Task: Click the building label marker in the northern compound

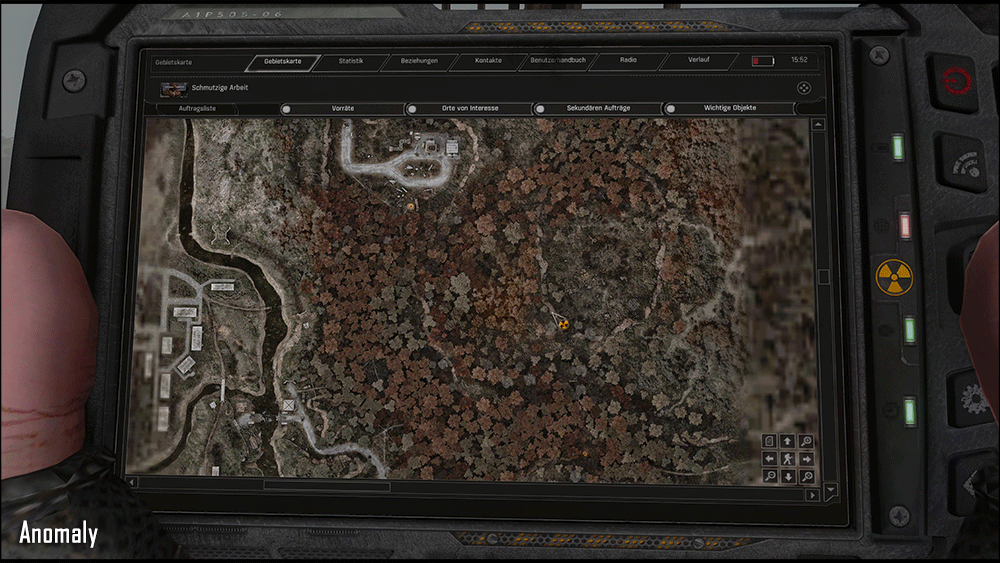Action: tap(452, 148)
